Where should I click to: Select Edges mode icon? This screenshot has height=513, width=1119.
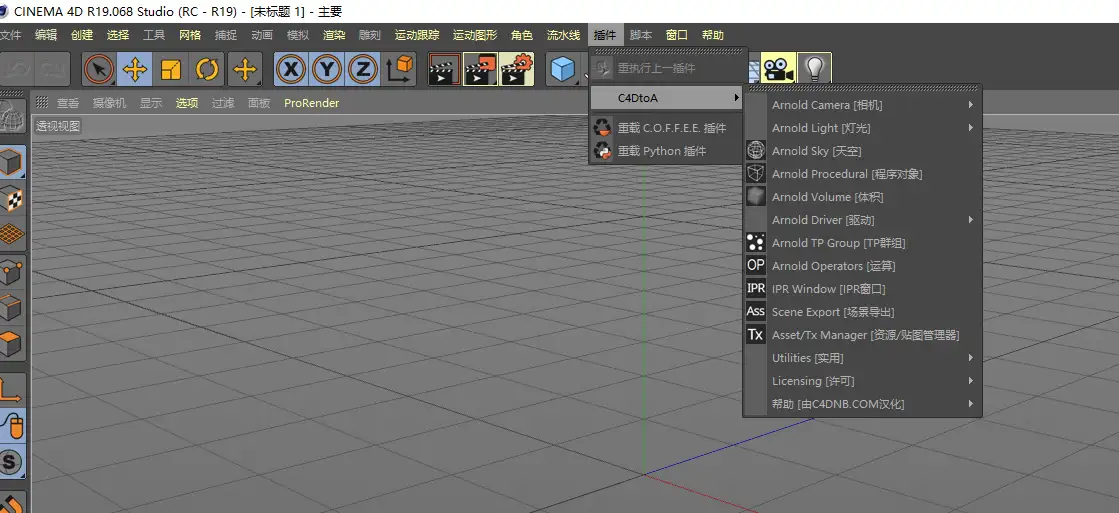(x=13, y=308)
